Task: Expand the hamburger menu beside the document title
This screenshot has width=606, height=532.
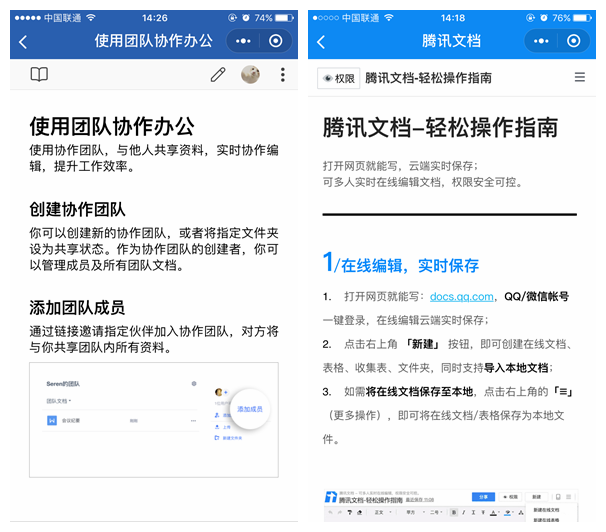Action: point(580,77)
